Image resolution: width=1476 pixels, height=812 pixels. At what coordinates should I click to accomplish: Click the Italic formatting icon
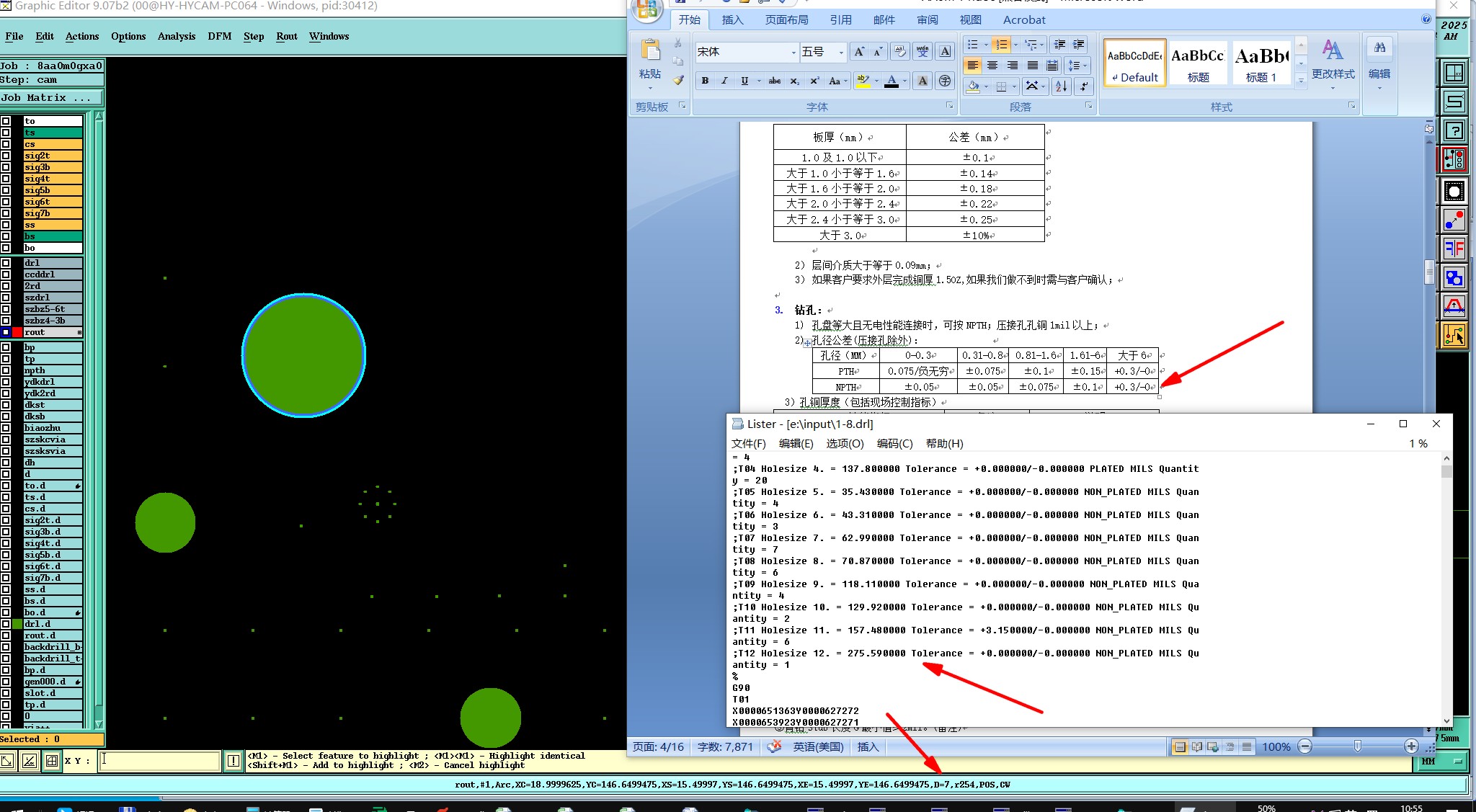point(724,81)
